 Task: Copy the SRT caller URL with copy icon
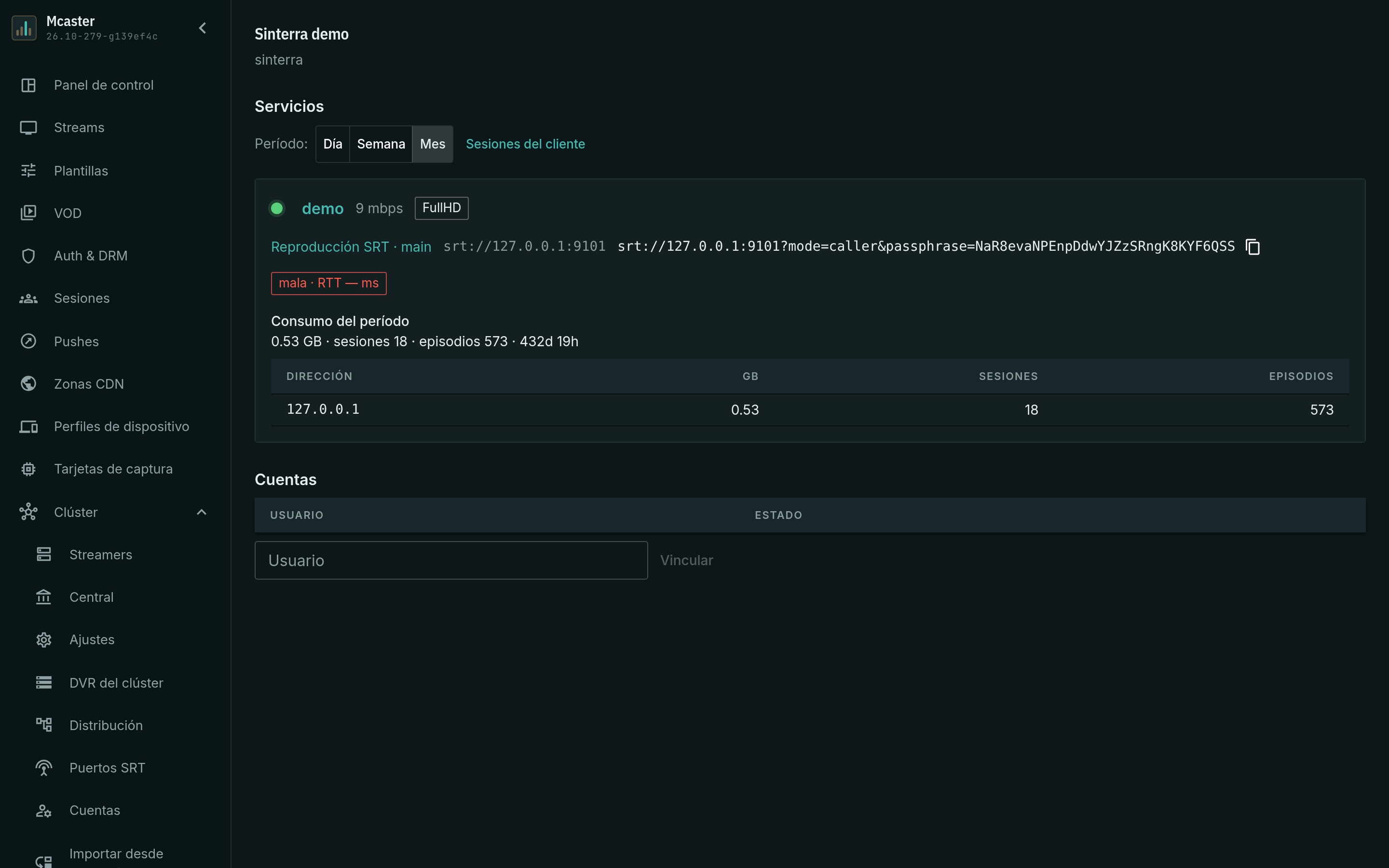(1253, 247)
